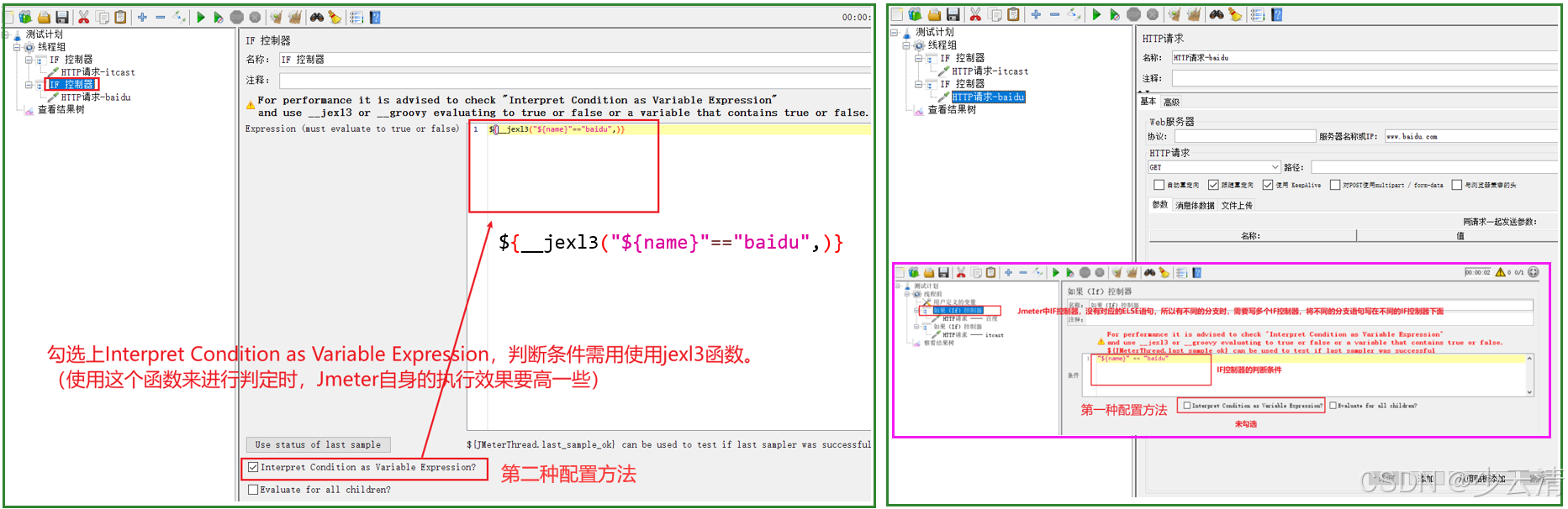The image size is (1568, 509).
Task: Click 协议 protocol input field
Action: [x=1245, y=136]
